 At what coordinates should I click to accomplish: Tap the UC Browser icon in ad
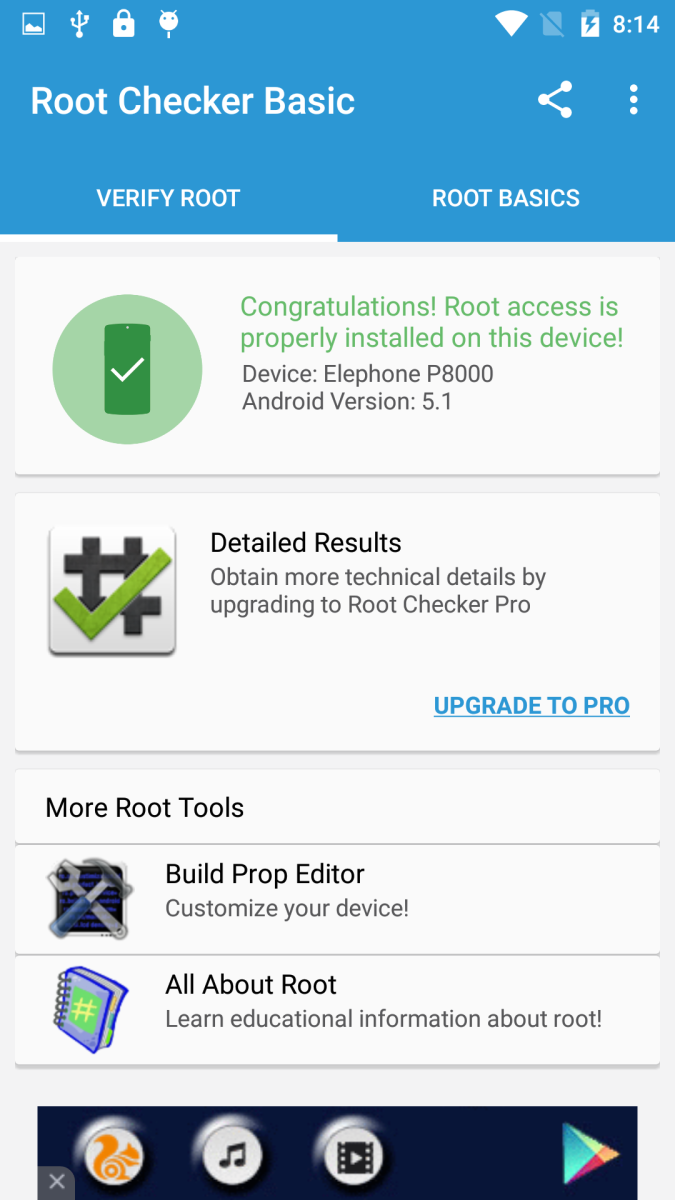110,1157
